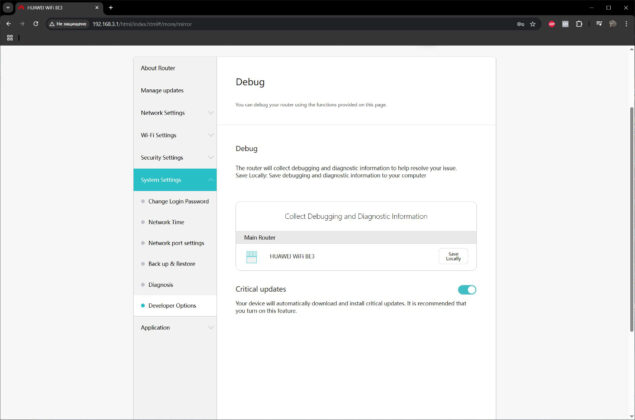635x420 pixels.
Task: Collapse the System Settings section
Action: [x=175, y=179]
